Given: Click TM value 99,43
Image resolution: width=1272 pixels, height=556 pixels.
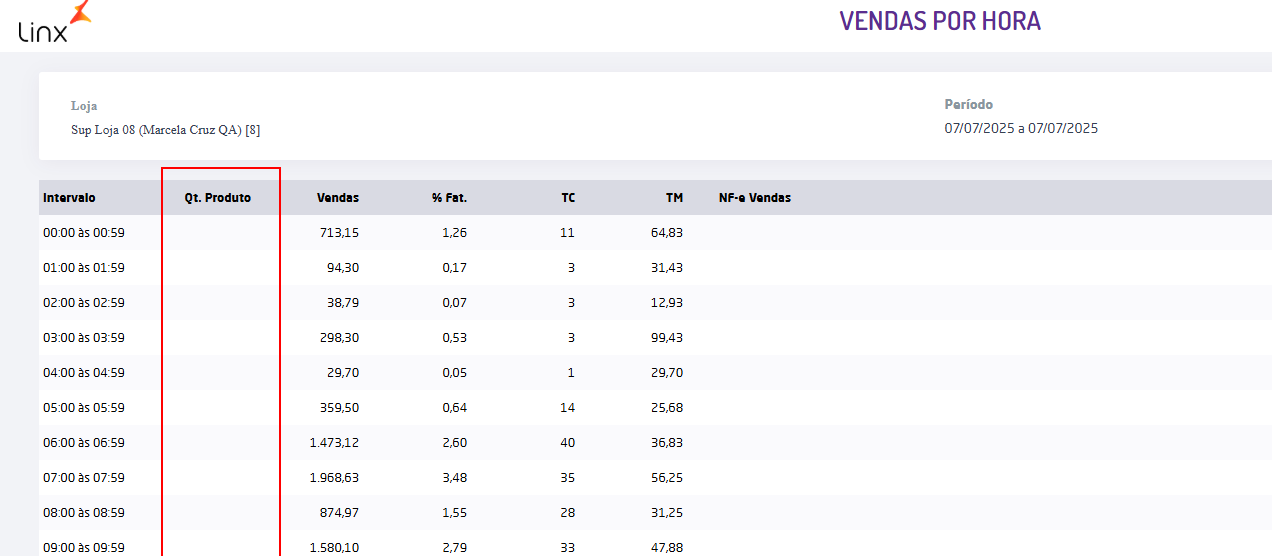Looking at the screenshot, I should pyautogui.click(x=667, y=338).
